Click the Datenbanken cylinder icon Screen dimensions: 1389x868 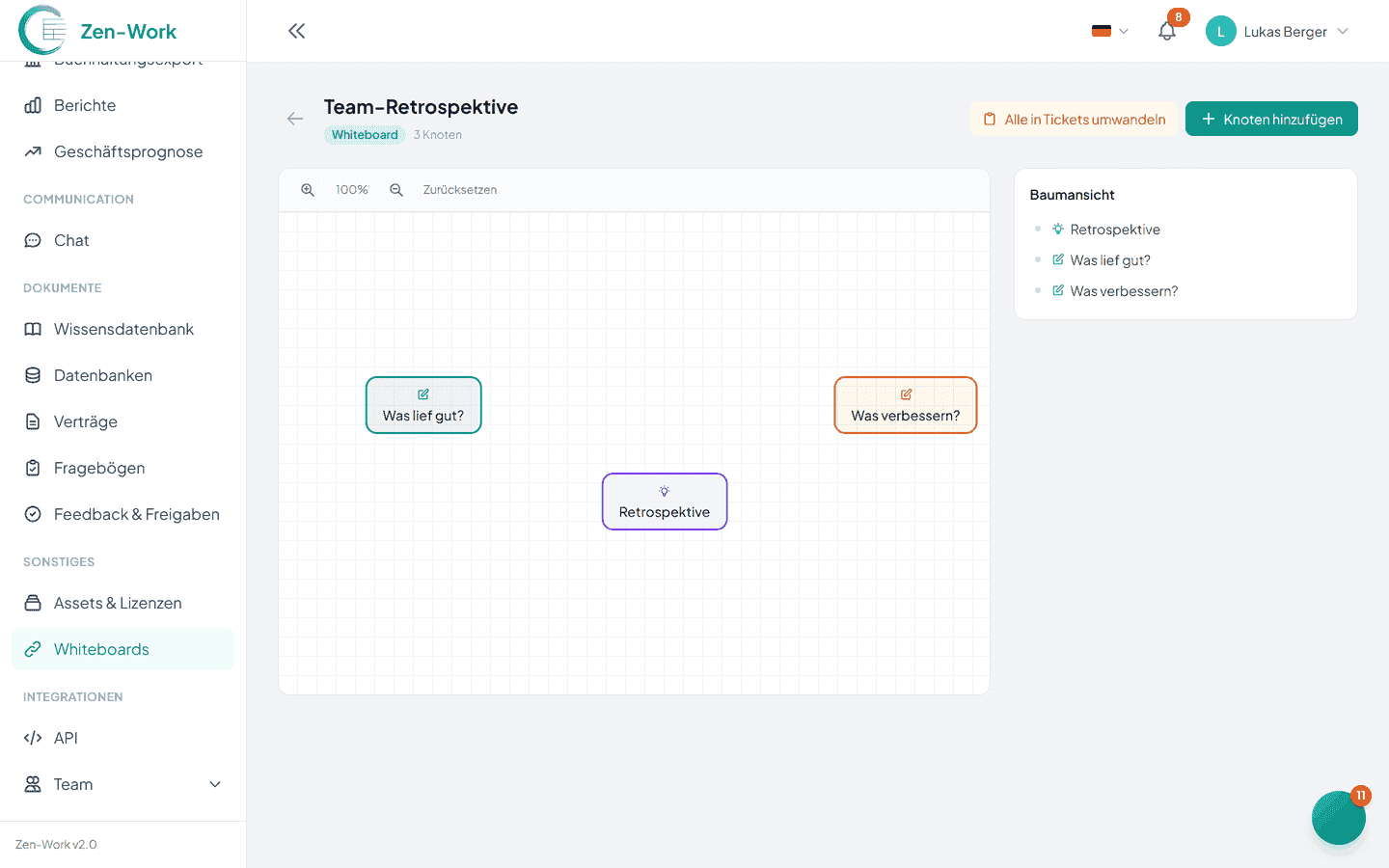(x=33, y=375)
